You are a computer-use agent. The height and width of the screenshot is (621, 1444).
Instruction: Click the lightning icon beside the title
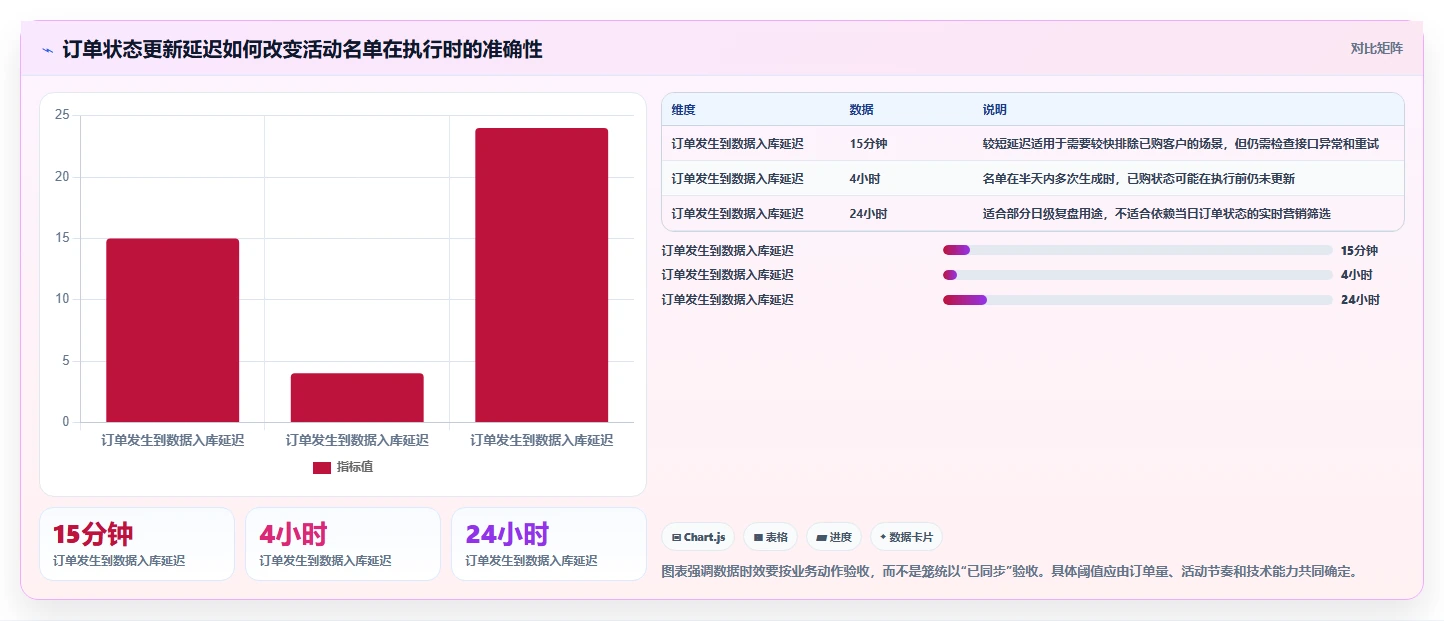coord(47,50)
